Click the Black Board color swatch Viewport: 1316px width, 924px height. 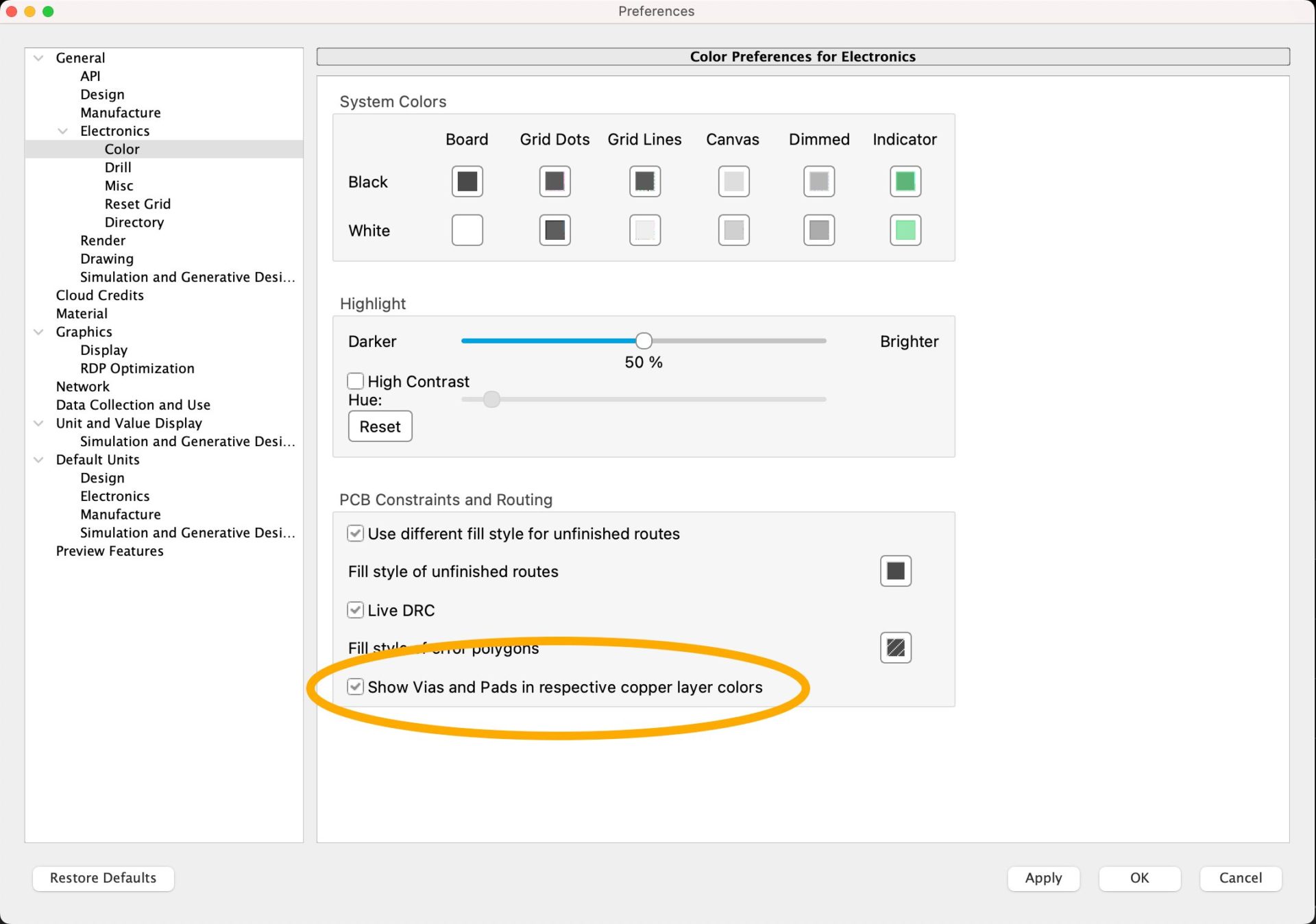(467, 182)
